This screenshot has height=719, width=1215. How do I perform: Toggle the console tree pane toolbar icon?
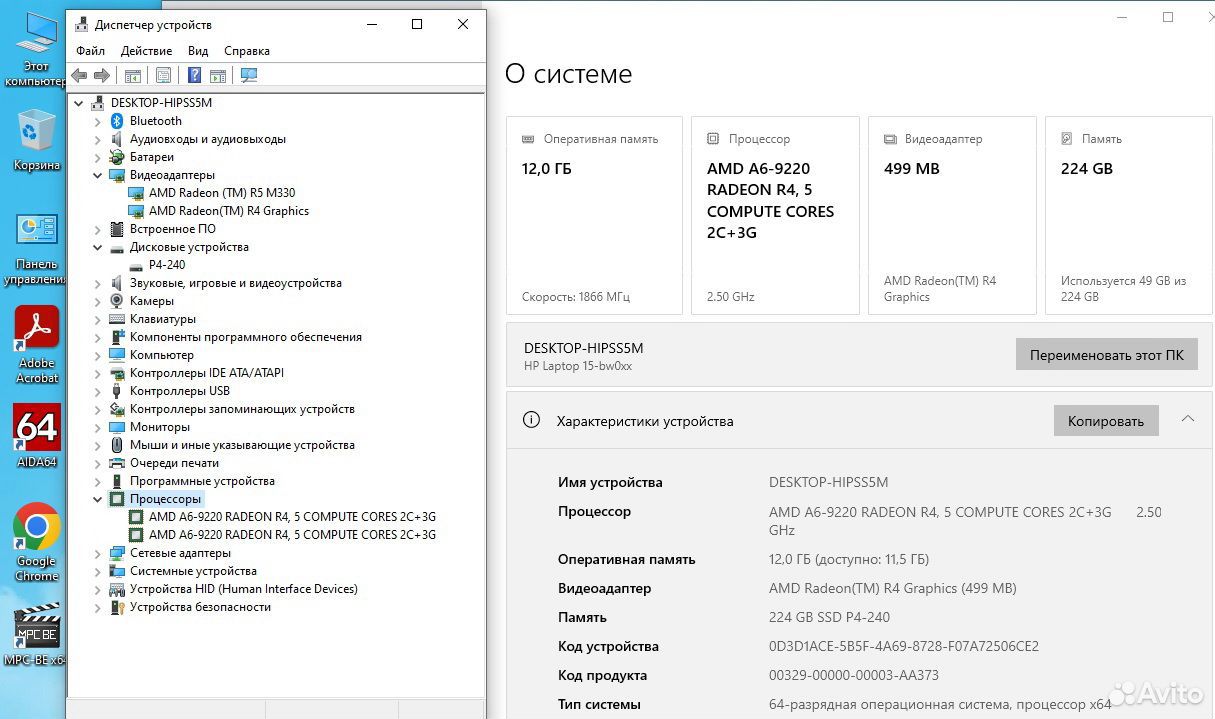(x=132, y=75)
